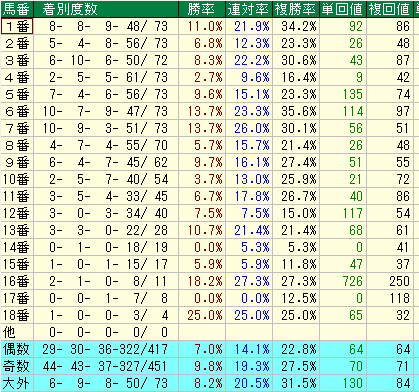Click the 118 複回値 for 17番
This screenshot has width=419, height=392.
click(x=400, y=298)
